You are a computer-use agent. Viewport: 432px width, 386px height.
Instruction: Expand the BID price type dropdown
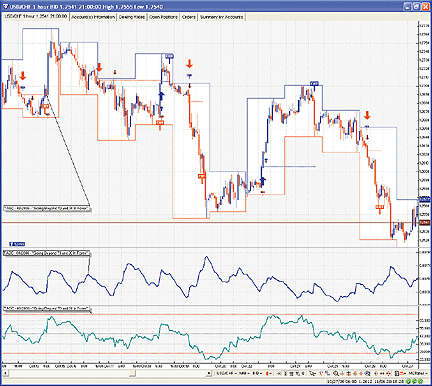tap(257, 373)
